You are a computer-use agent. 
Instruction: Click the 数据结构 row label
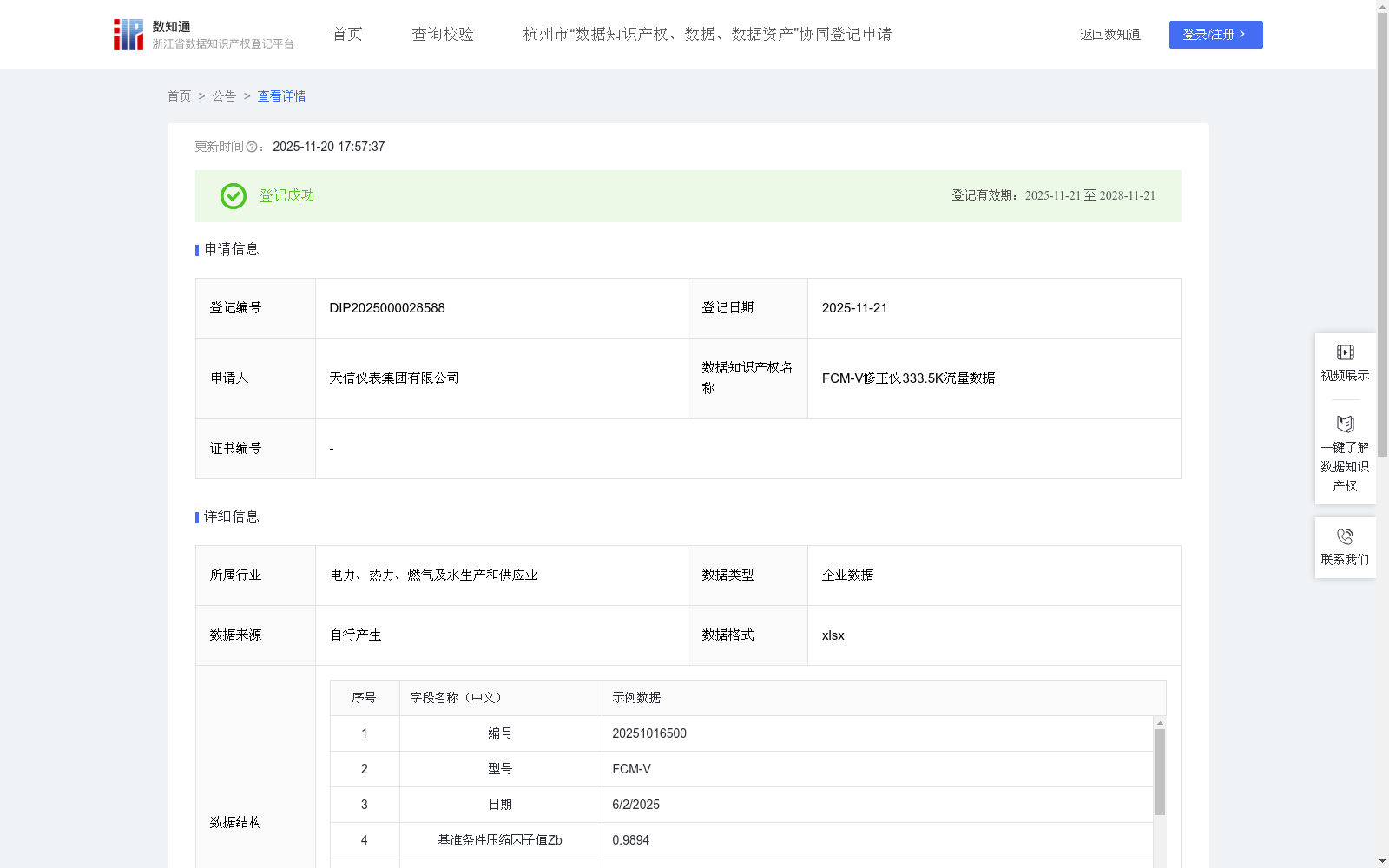tap(236, 823)
